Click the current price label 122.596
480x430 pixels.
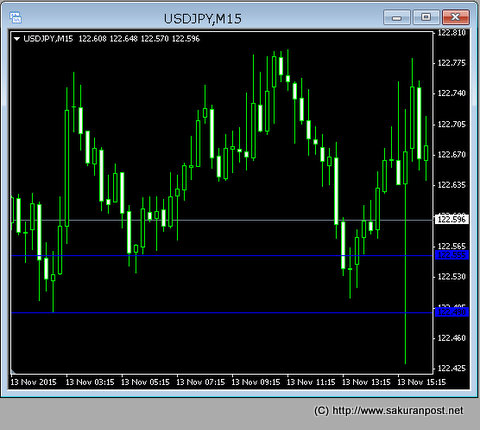pyautogui.click(x=452, y=219)
